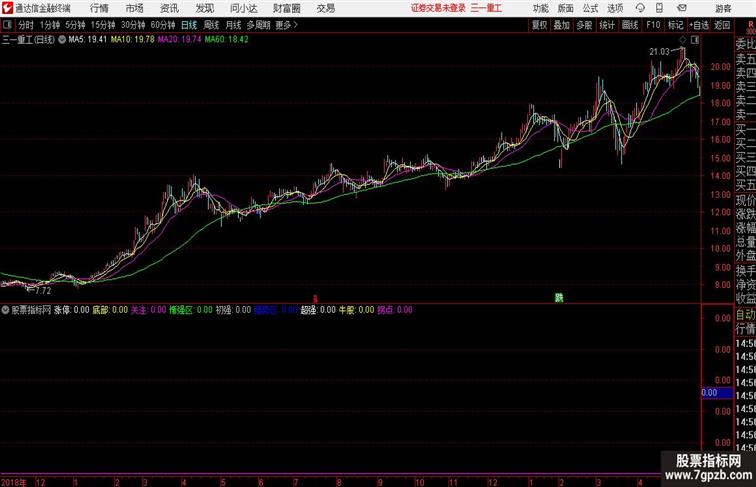756x487 pixels.
Task: Click the green 跌 marker on chart
Action: pyautogui.click(x=559, y=298)
